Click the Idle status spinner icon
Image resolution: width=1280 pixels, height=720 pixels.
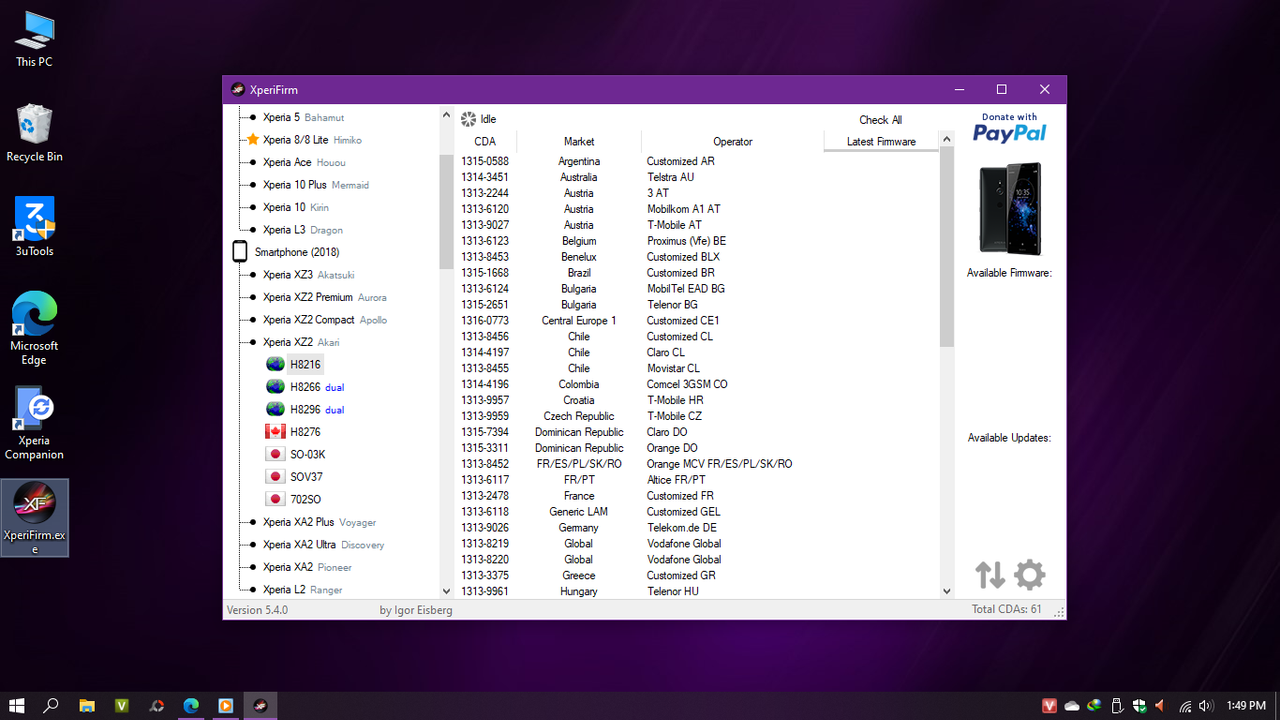click(468, 119)
